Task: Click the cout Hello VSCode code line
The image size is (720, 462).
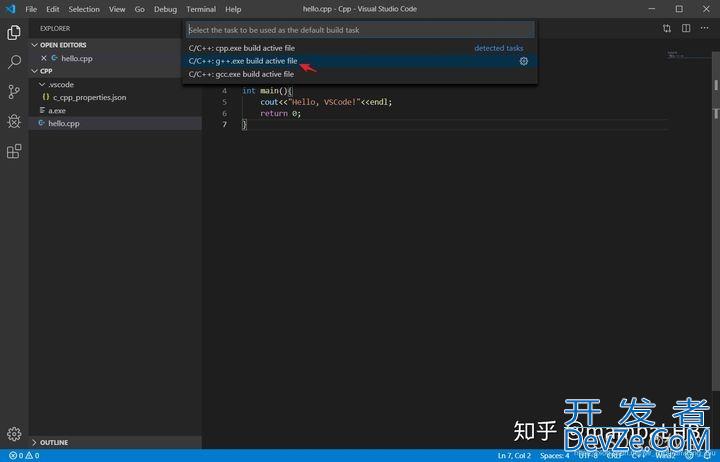Action: click(326, 102)
